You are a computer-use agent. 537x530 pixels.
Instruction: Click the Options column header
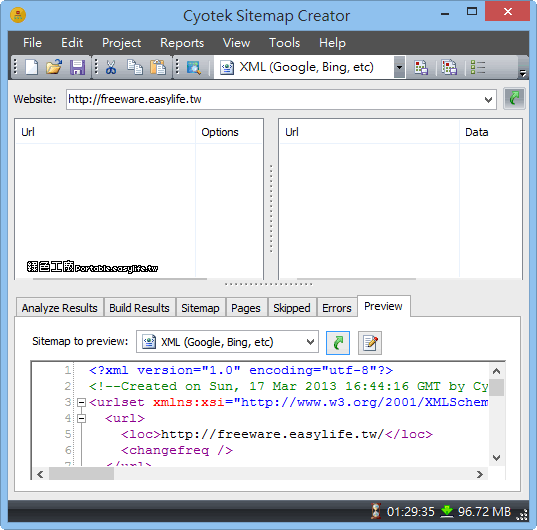click(229, 132)
